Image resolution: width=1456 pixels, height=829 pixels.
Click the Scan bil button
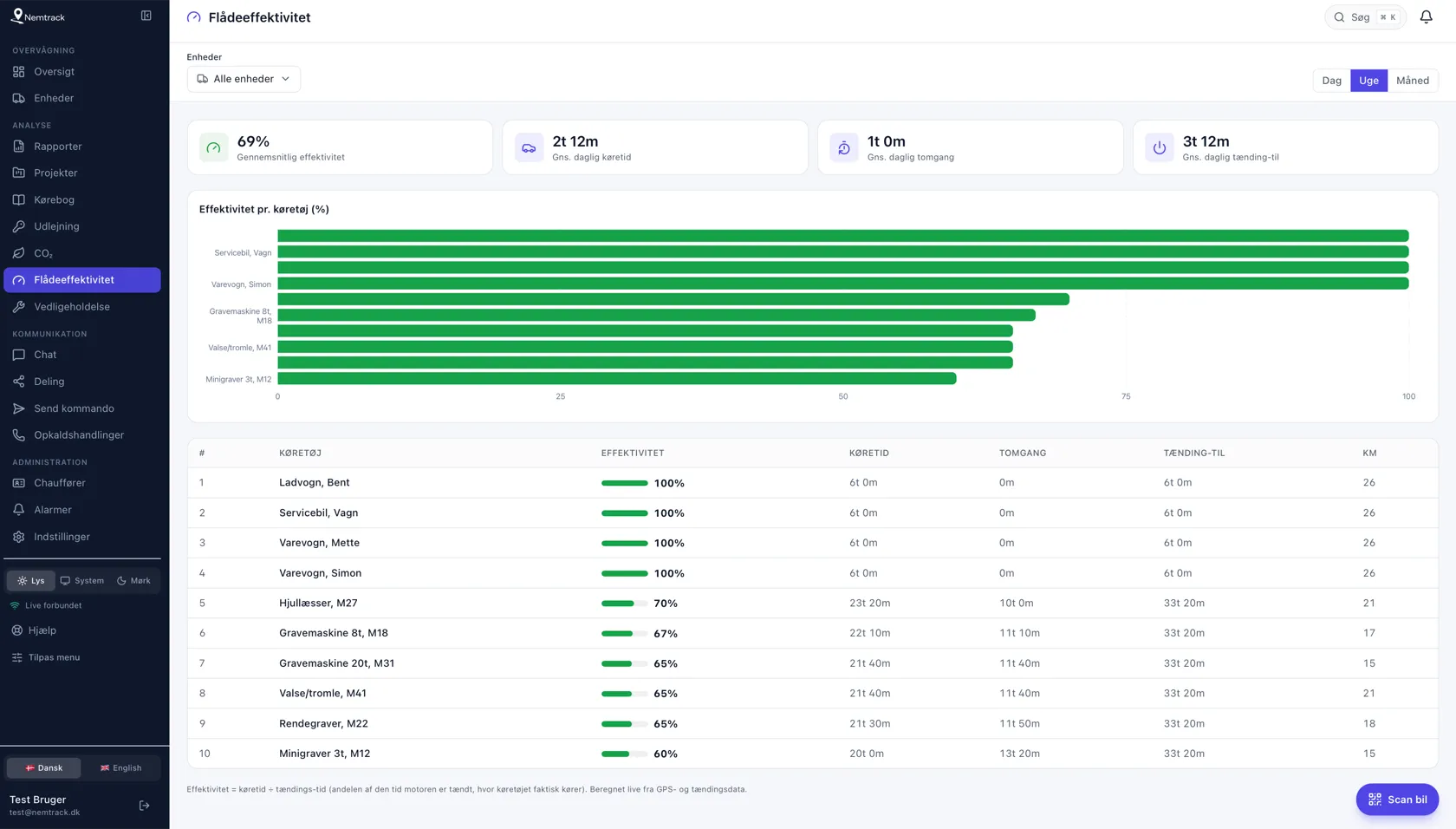click(x=1397, y=800)
